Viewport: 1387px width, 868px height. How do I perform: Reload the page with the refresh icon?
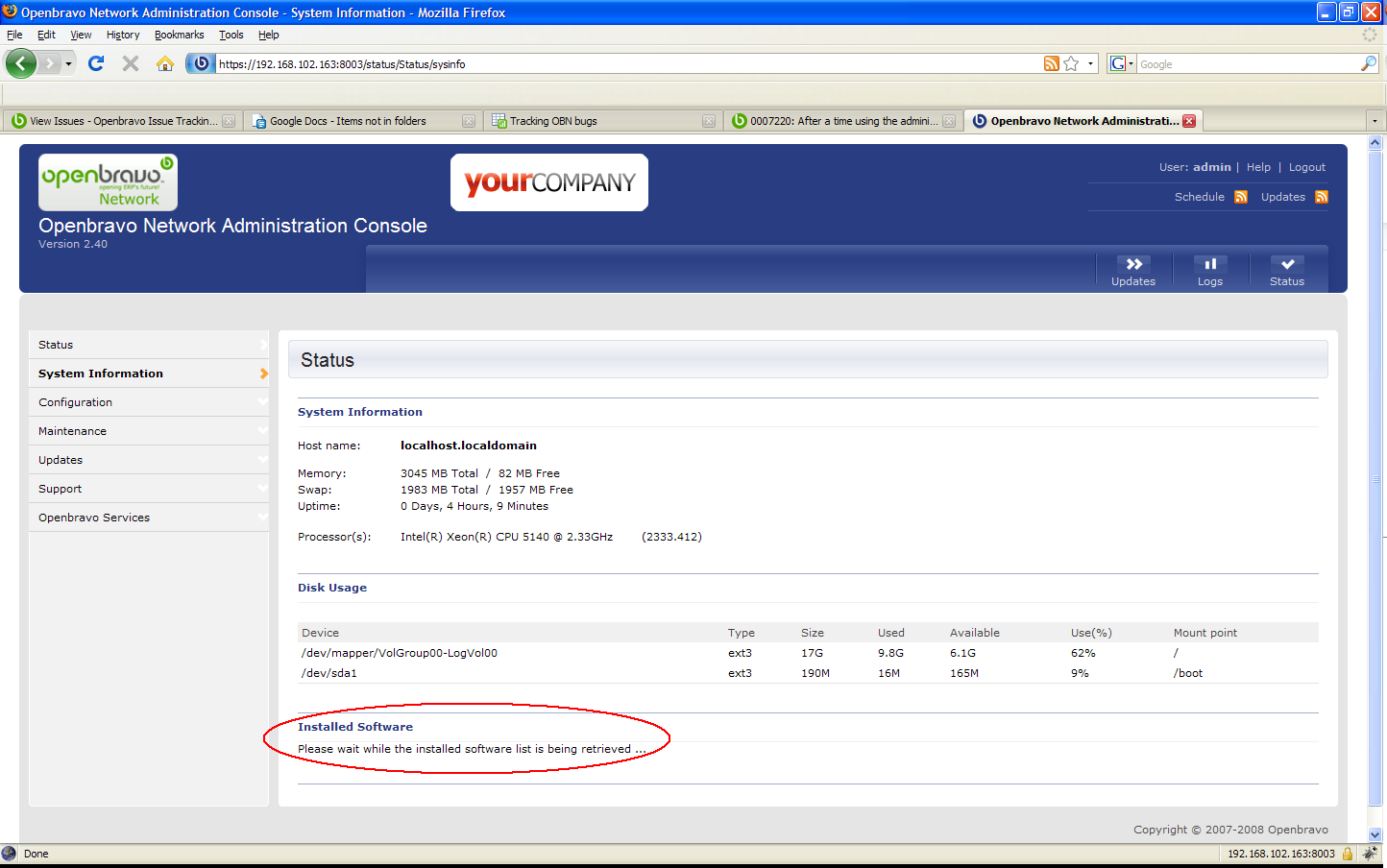96,63
